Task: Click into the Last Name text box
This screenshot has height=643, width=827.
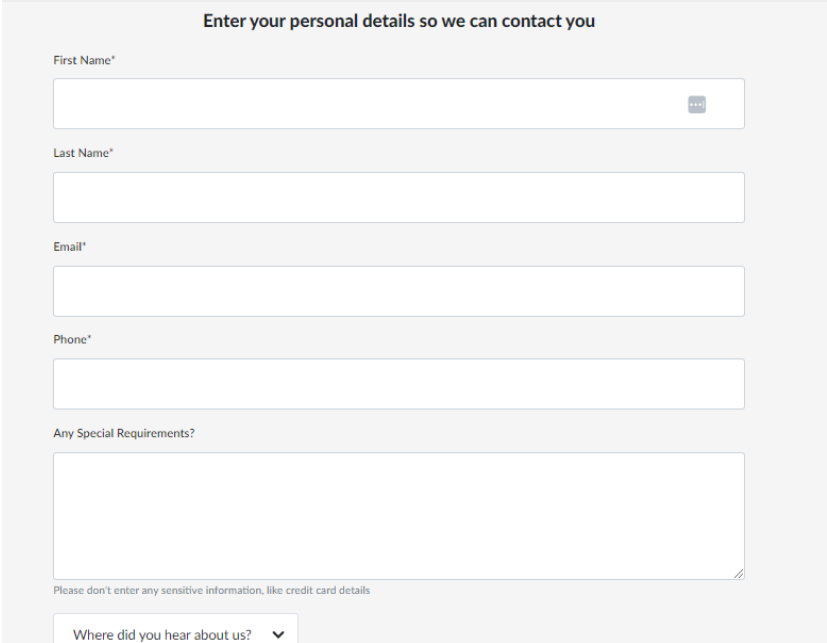Action: click(x=398, y=197)
